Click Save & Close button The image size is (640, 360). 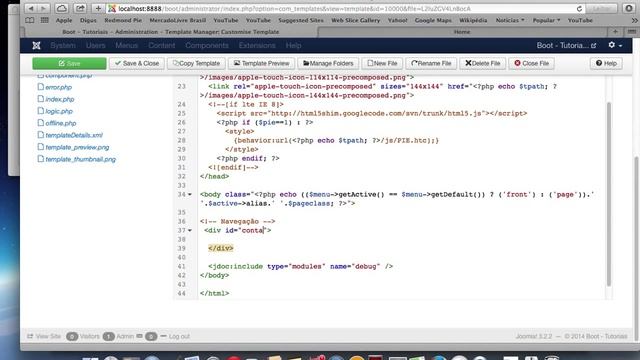click(x=137, y=63)
